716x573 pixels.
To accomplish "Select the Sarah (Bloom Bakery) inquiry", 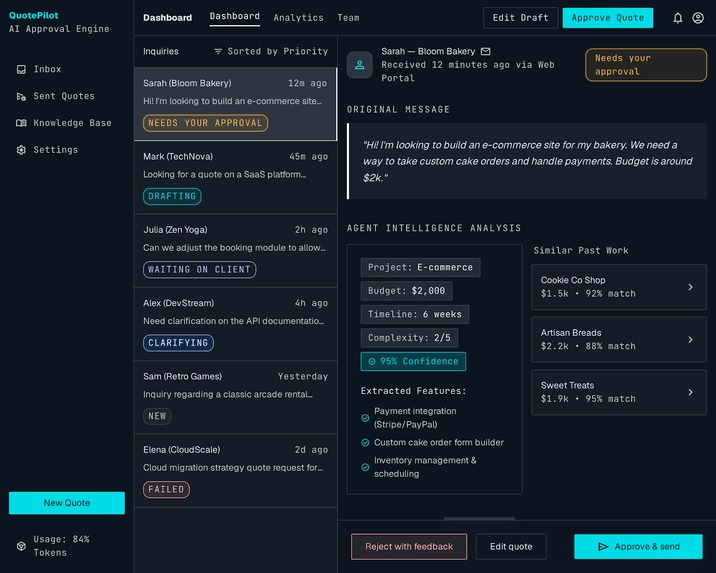I will click(235, 104).
